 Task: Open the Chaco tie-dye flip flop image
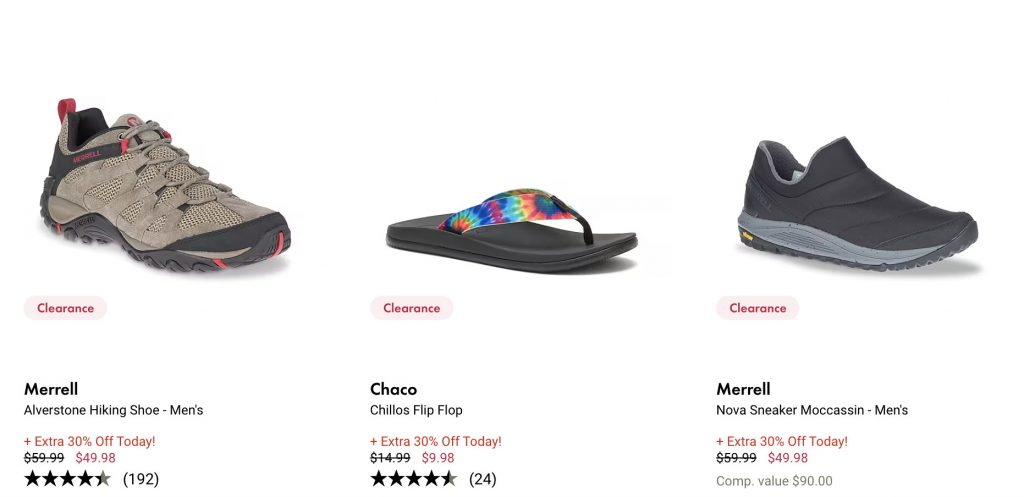pos(511,230)
